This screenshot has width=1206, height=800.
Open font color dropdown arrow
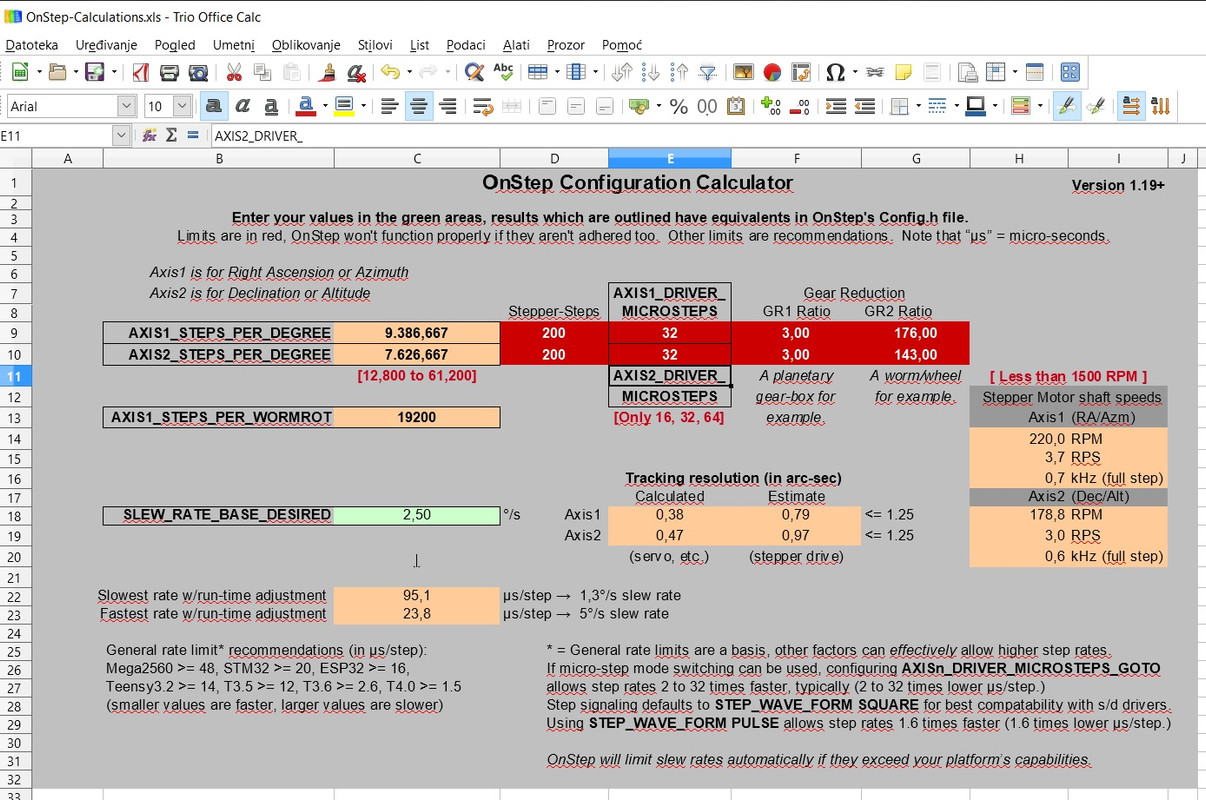325,106
